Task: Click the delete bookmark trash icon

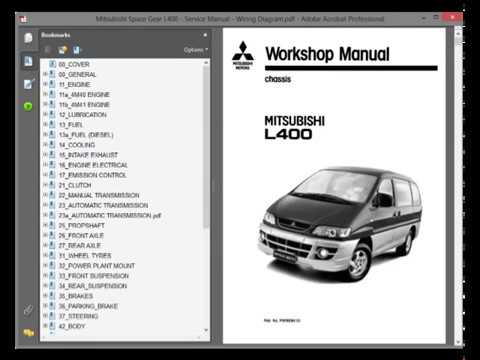Action: 48,50
